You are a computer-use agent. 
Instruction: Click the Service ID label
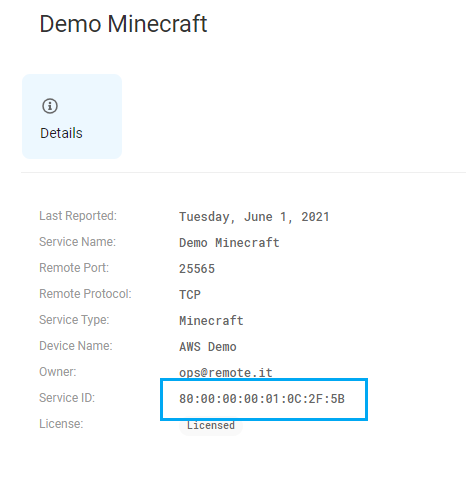point(67,398)
